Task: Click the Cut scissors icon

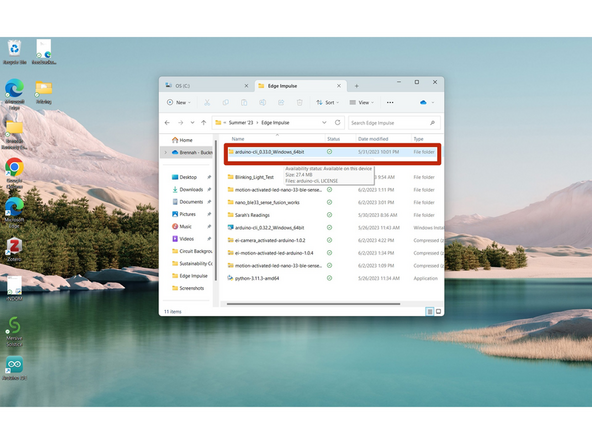Action: tap(207, 102)
